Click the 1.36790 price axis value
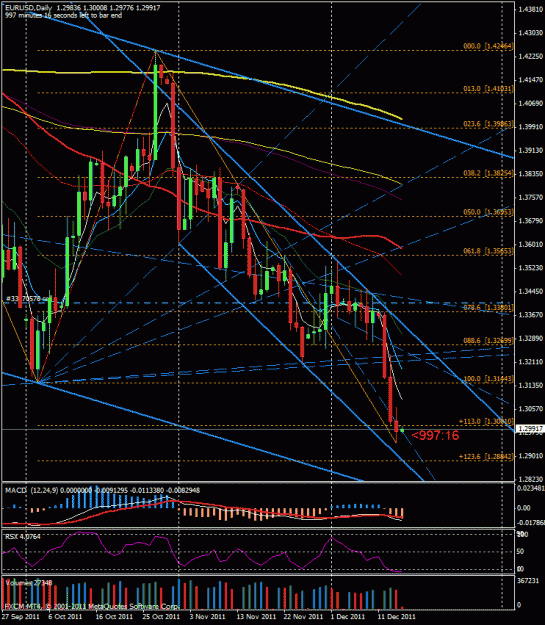The width and height of the screenshot is (545, 625). pyautogui.click(x=530, y=221)
